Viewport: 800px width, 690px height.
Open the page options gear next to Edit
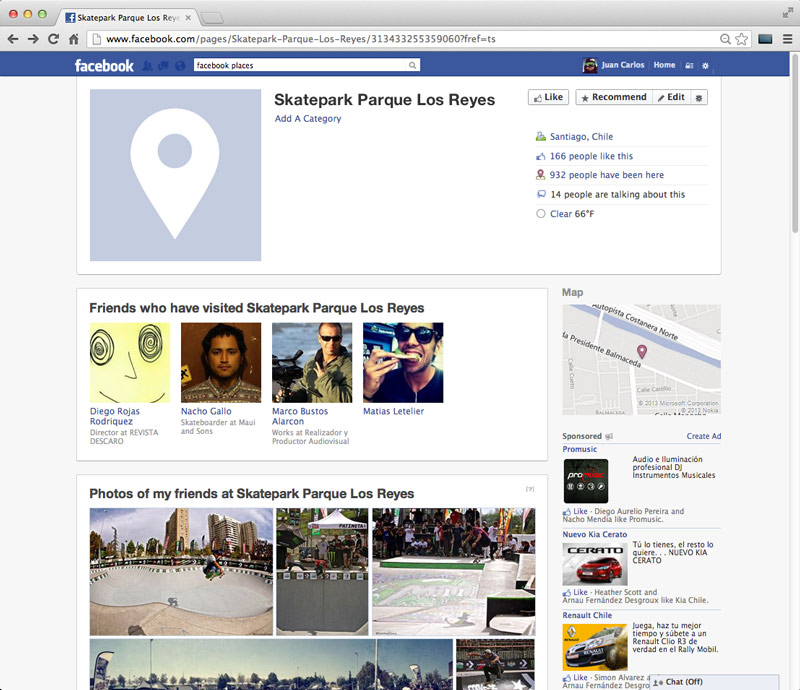699,97
